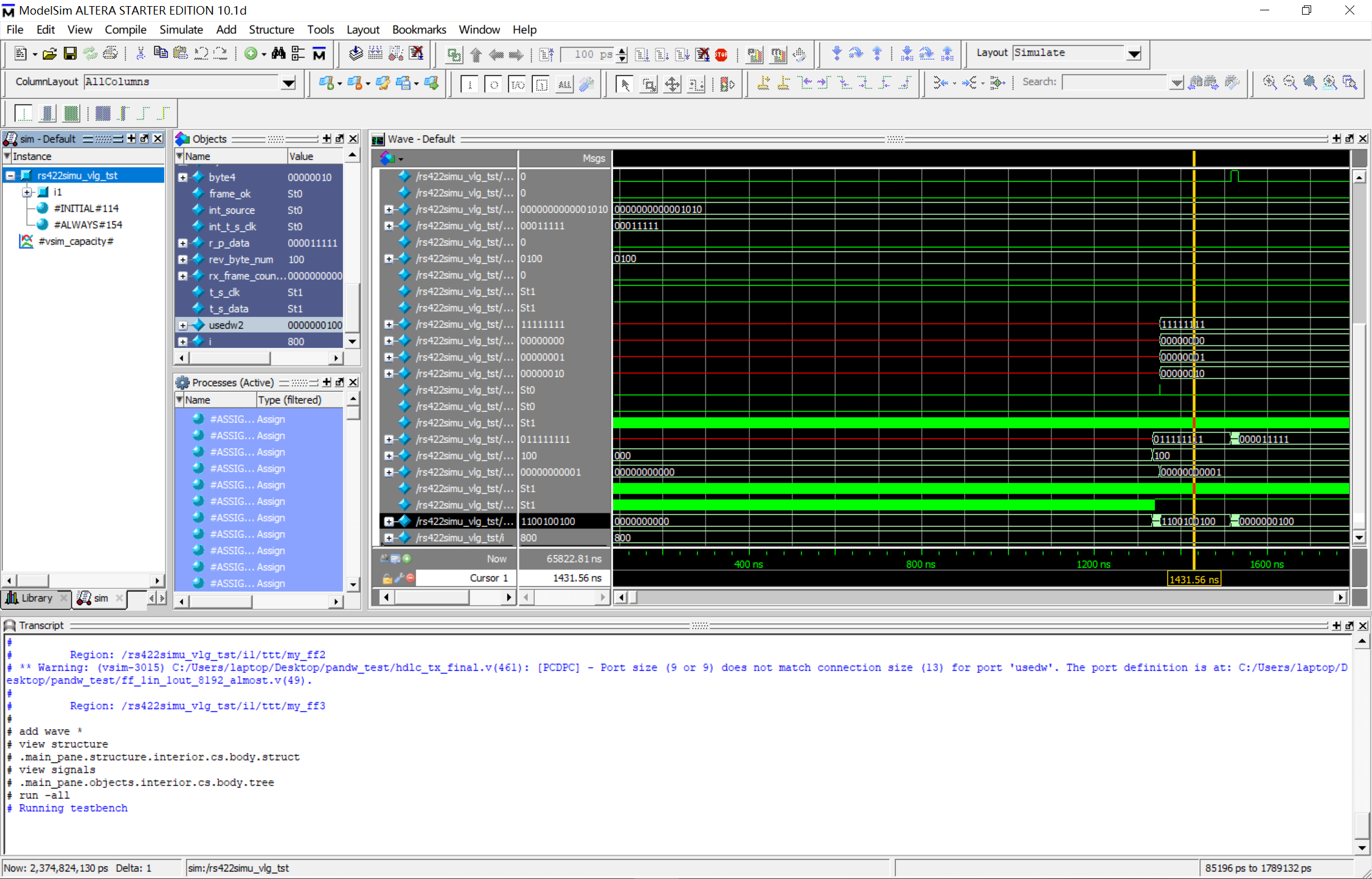The width and height of the screenshot is (1372, 879).
Task: Click the green Add plus icon
Action: coord(250,54)
